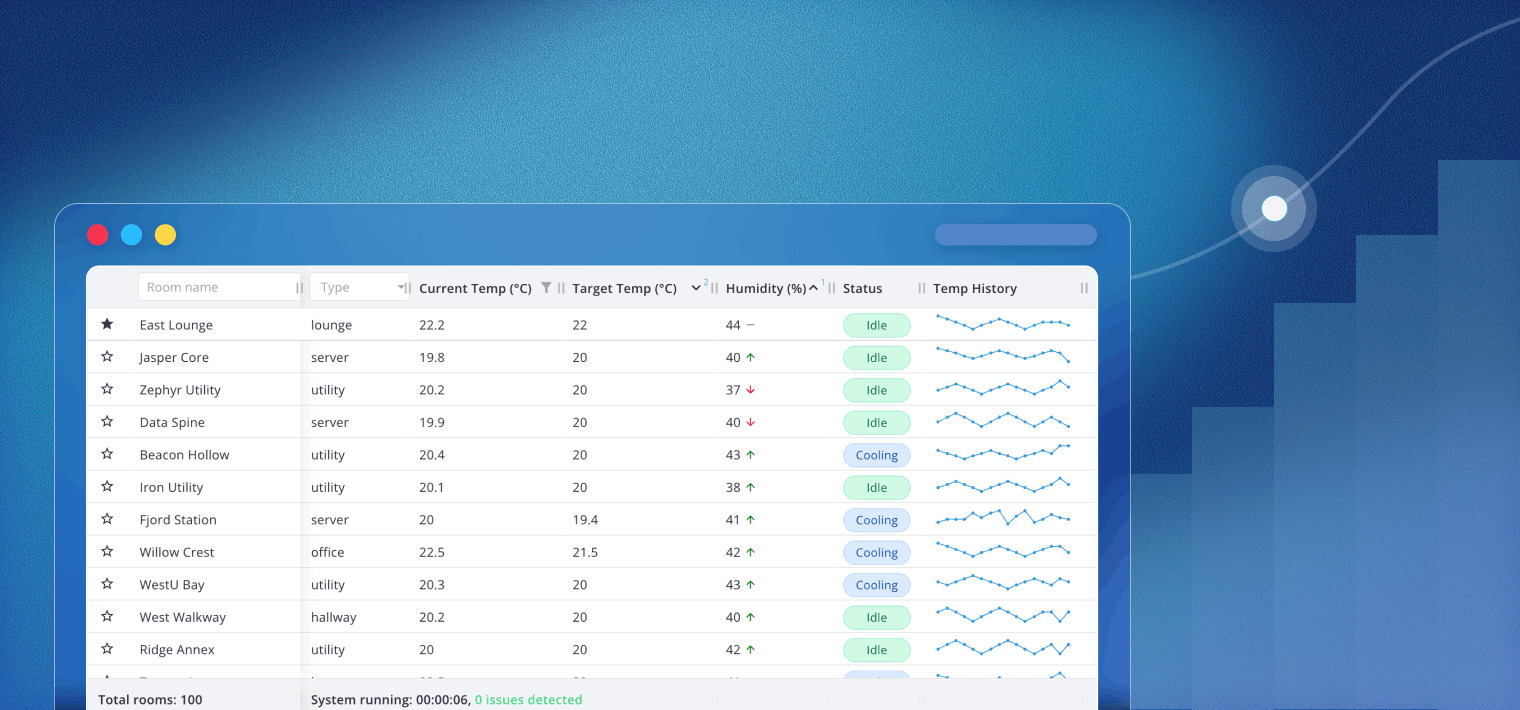This screenshot has width=1520, height=710.
Task: Click the green up arrow beside Jasper Core humidity
Action: [749, 357]
